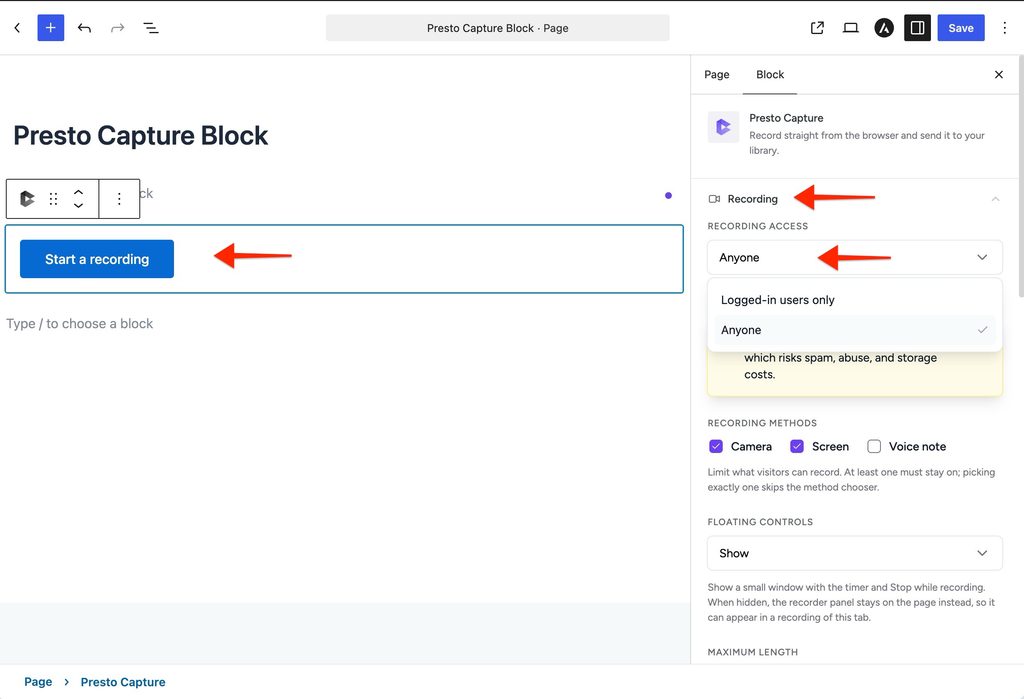Screen dimensions: 1024x699
Task: Switch to the Page tab
Action: click(x=716, y=74)
